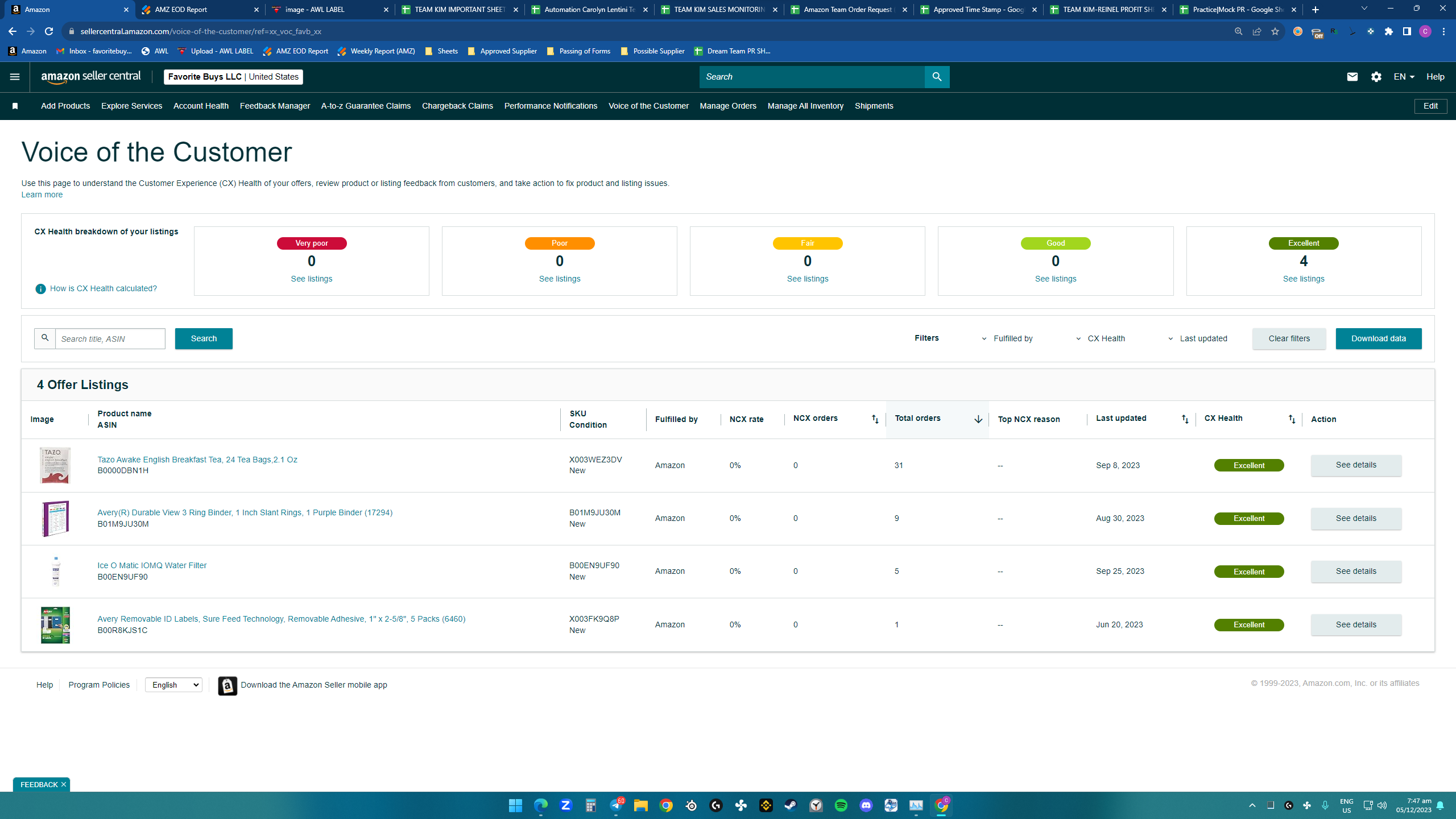Click the magnifier search button in header
Viewport: 1456px width, 819px height.
pyautogui.click(x=937, y=77)
